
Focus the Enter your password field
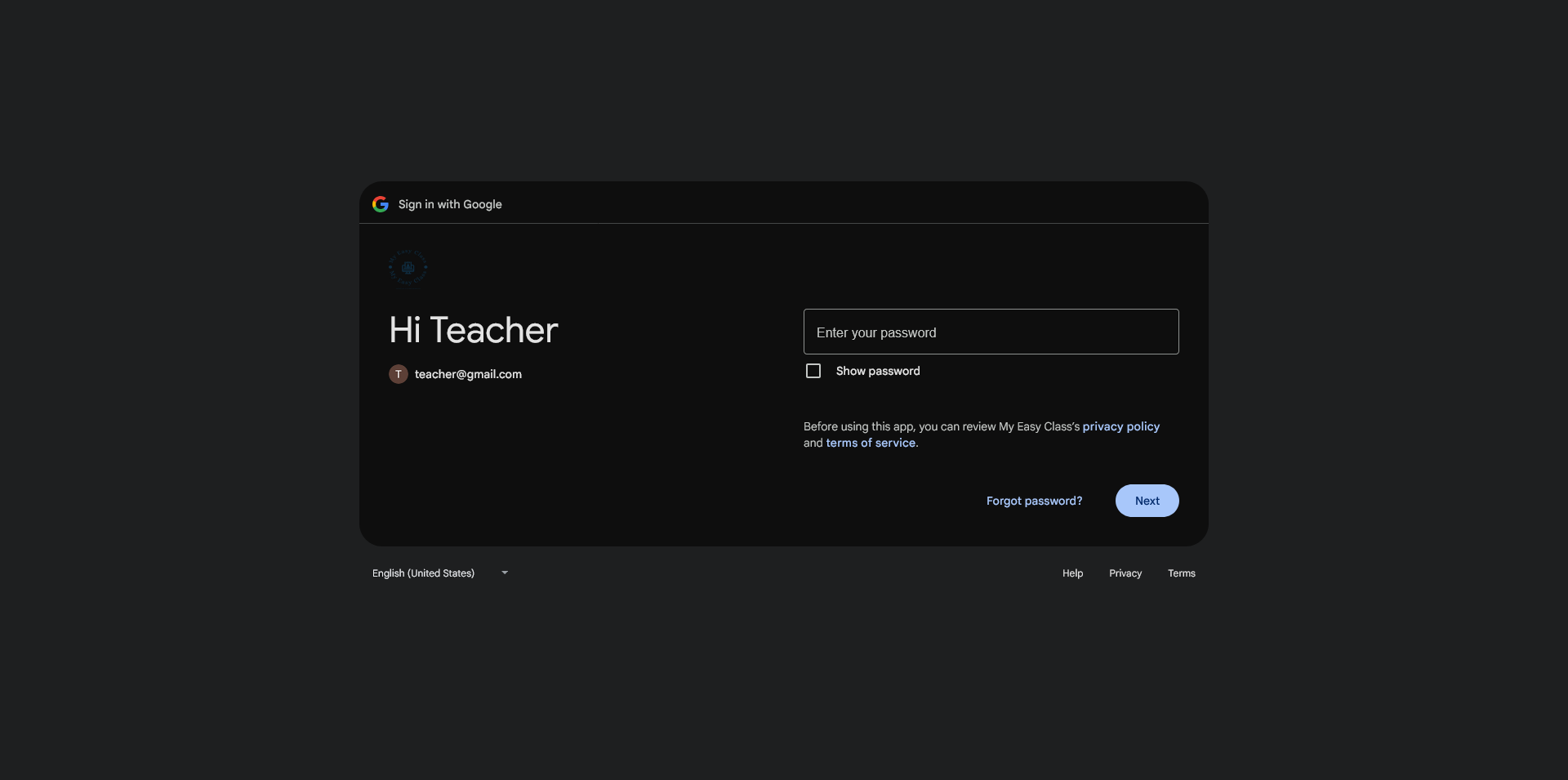pos(991,332)
